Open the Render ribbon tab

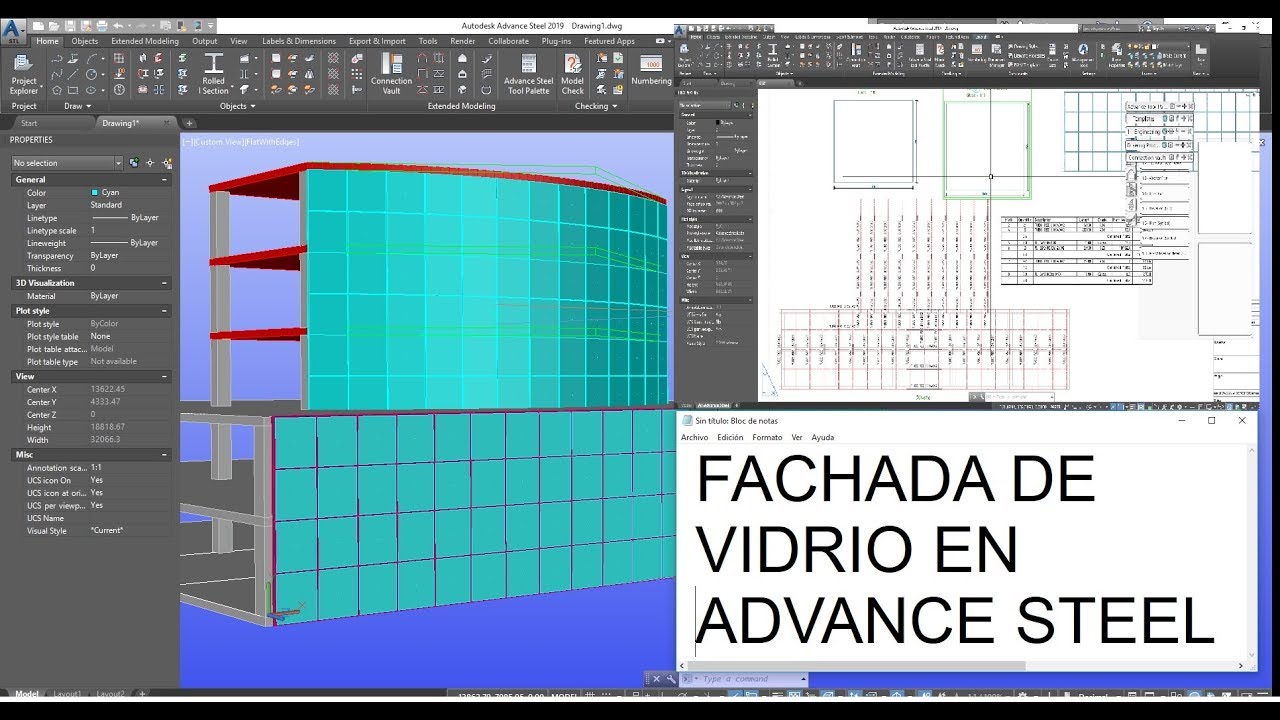463,41
